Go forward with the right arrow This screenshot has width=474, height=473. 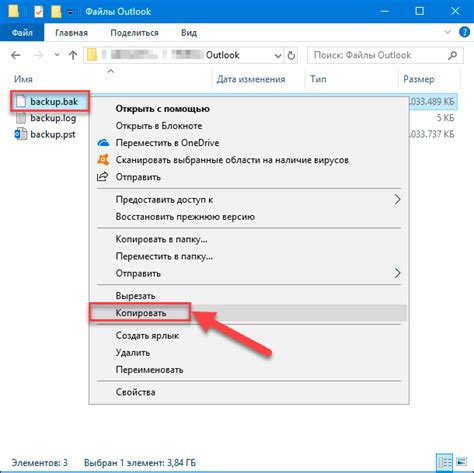[x=39, y=55]
